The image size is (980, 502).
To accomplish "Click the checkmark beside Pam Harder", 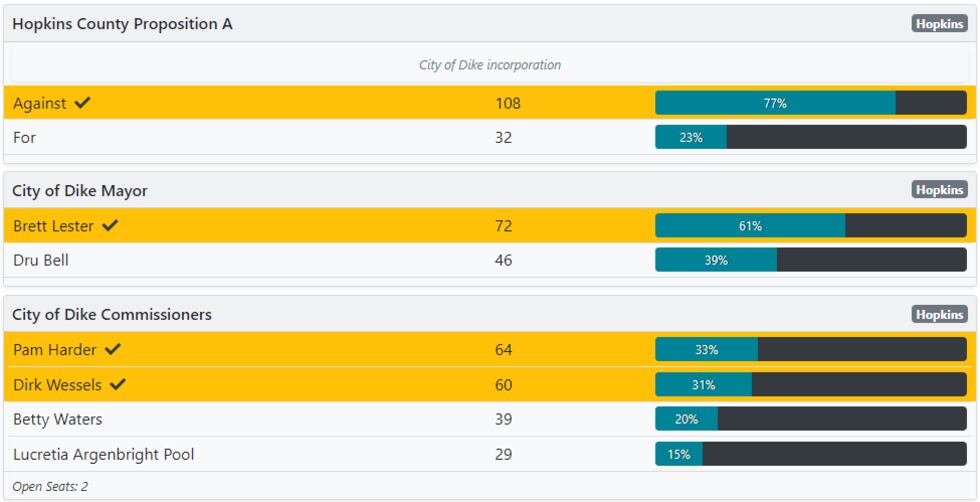I will [112, 349].
